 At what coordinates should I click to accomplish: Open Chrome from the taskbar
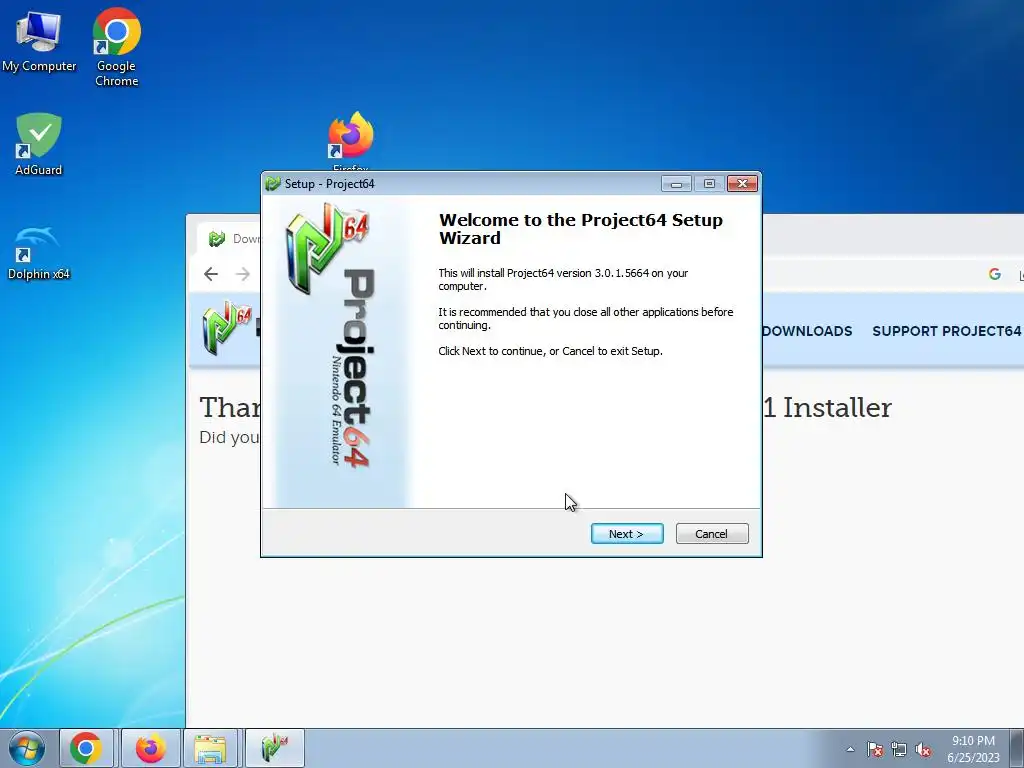(x=86, y=748)
